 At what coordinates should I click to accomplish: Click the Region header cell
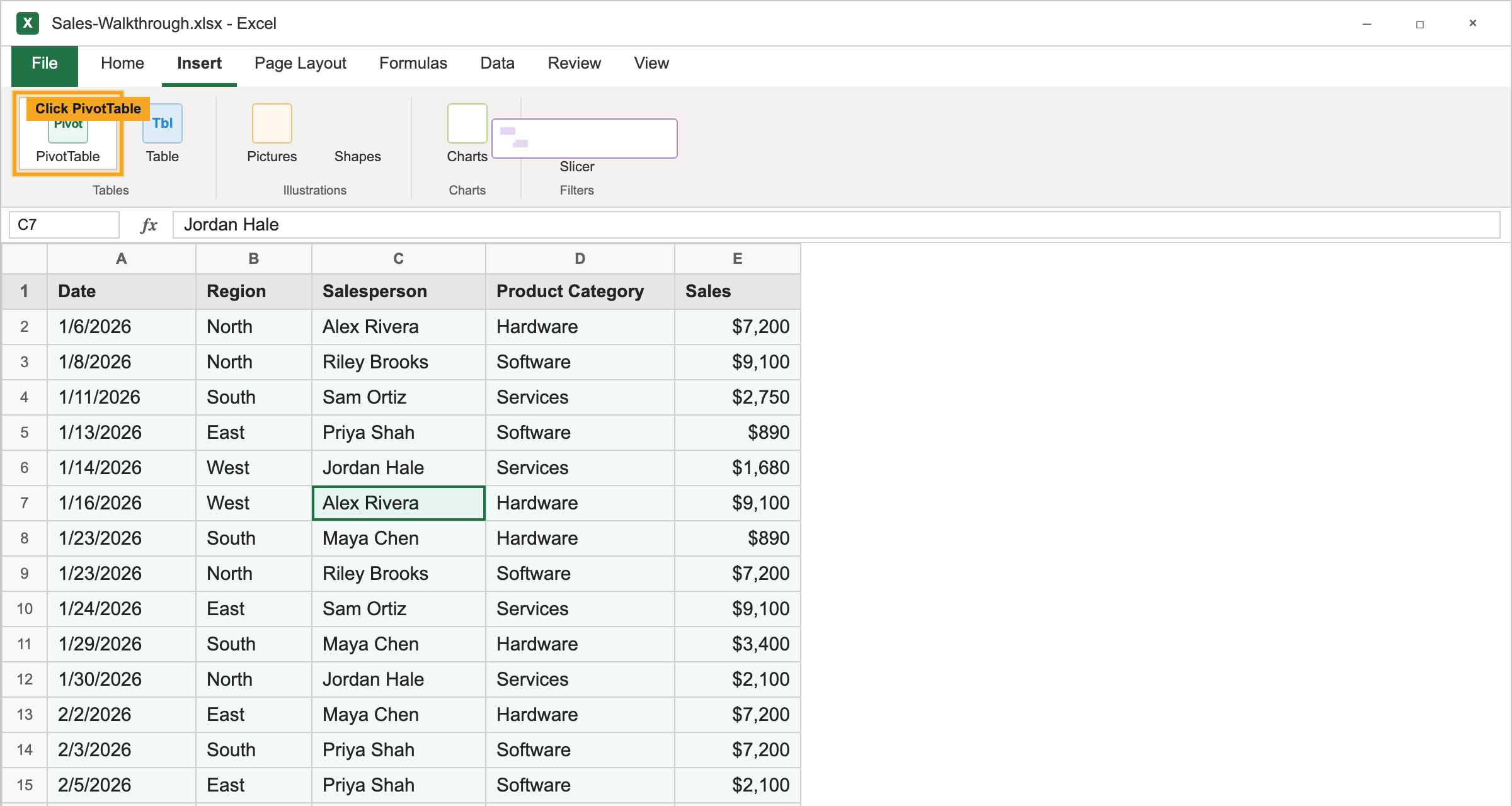point(254,292)
